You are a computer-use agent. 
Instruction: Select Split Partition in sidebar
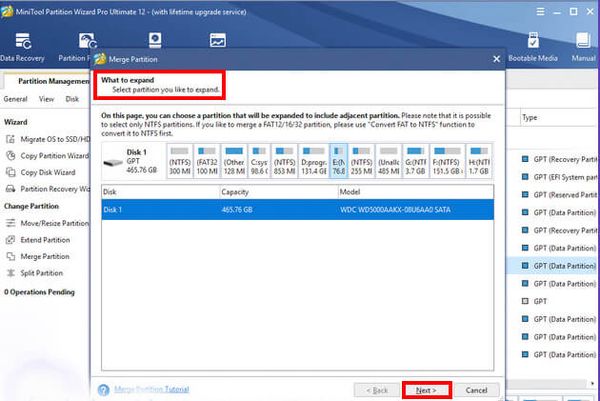[x=42, y=273]
